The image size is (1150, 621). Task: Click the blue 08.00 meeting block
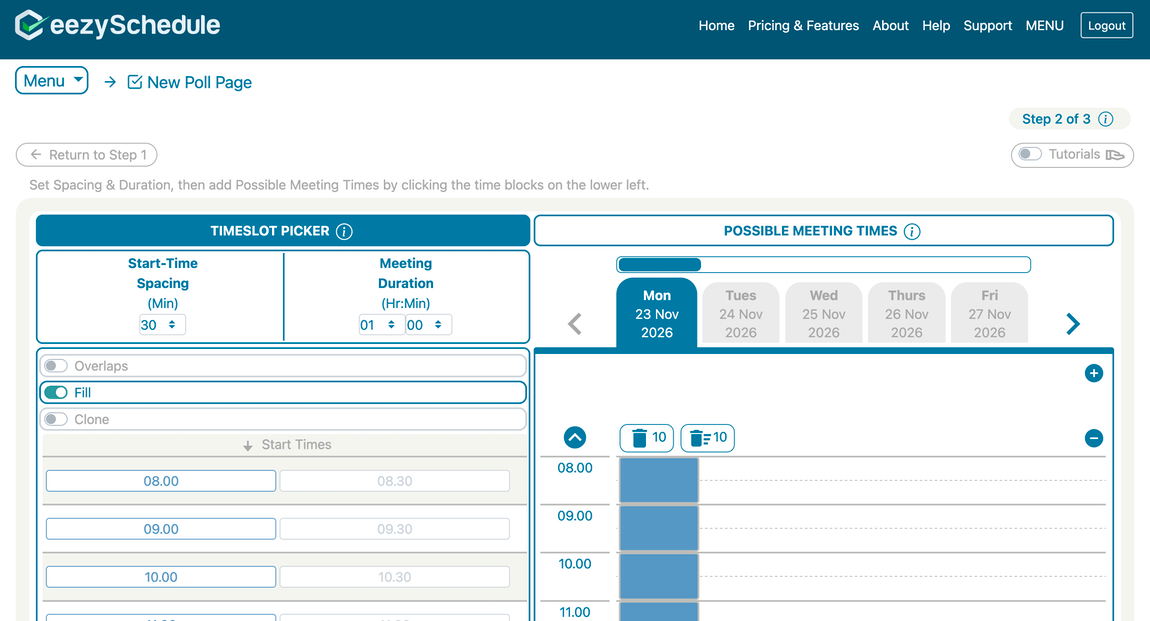click(659, 480)
